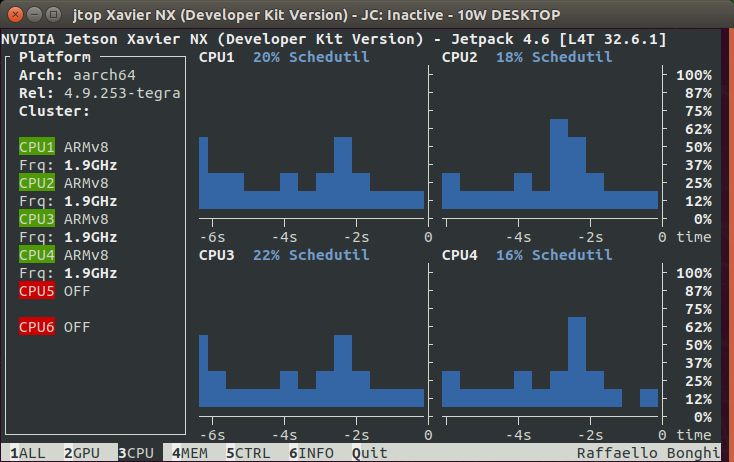Click the Platform panel title

click(x=55, y=57)
